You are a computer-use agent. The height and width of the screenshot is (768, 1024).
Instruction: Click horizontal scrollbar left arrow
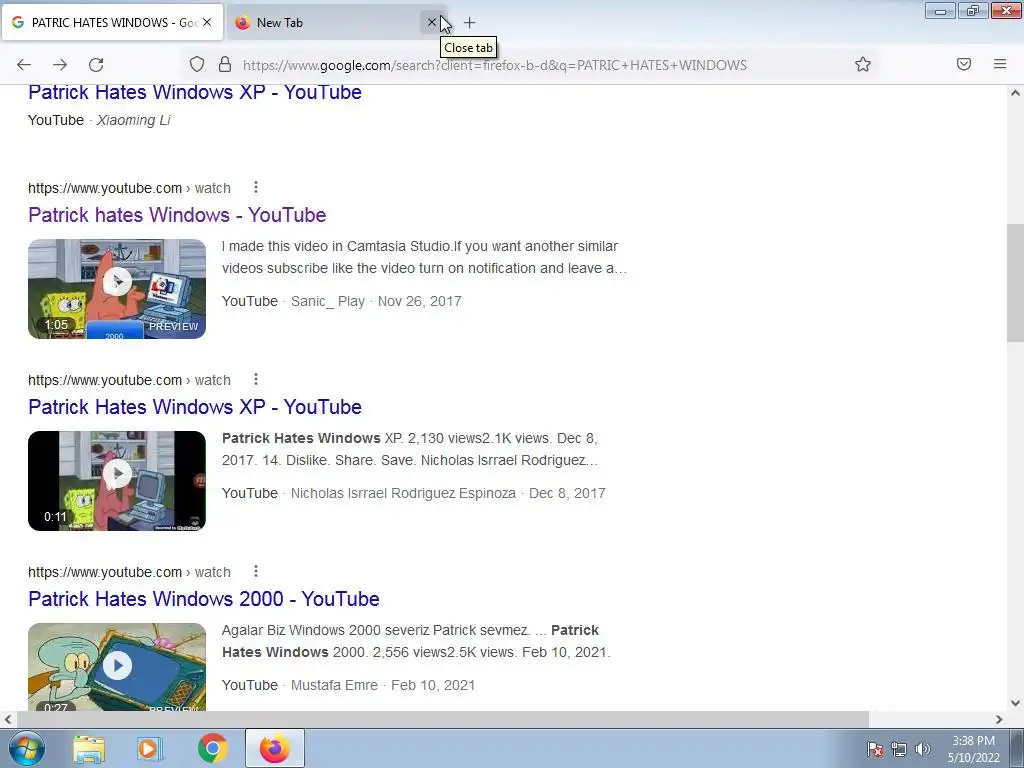point(7,719)
